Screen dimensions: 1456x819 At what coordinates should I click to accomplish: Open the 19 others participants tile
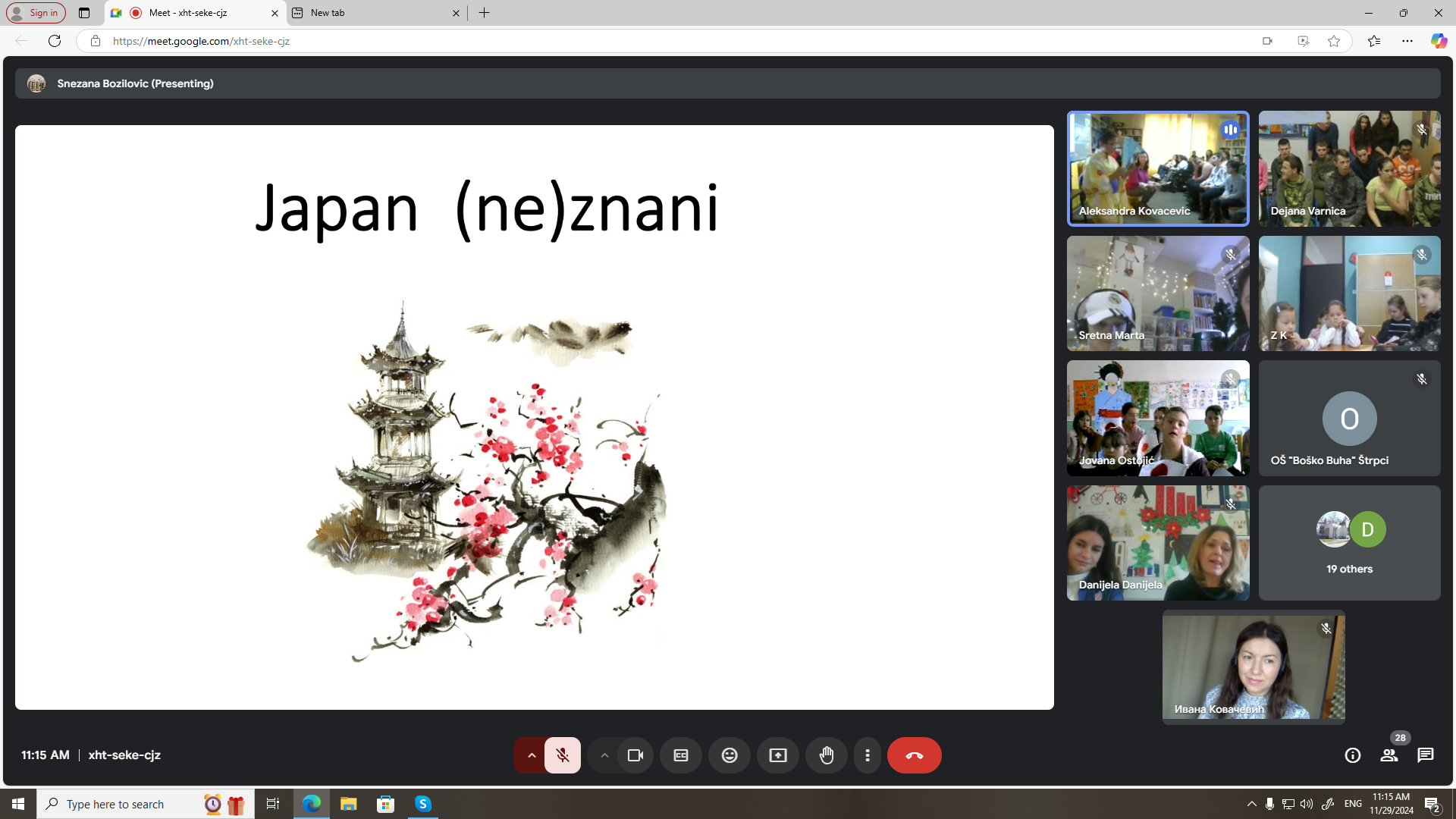coord(1350,543)
